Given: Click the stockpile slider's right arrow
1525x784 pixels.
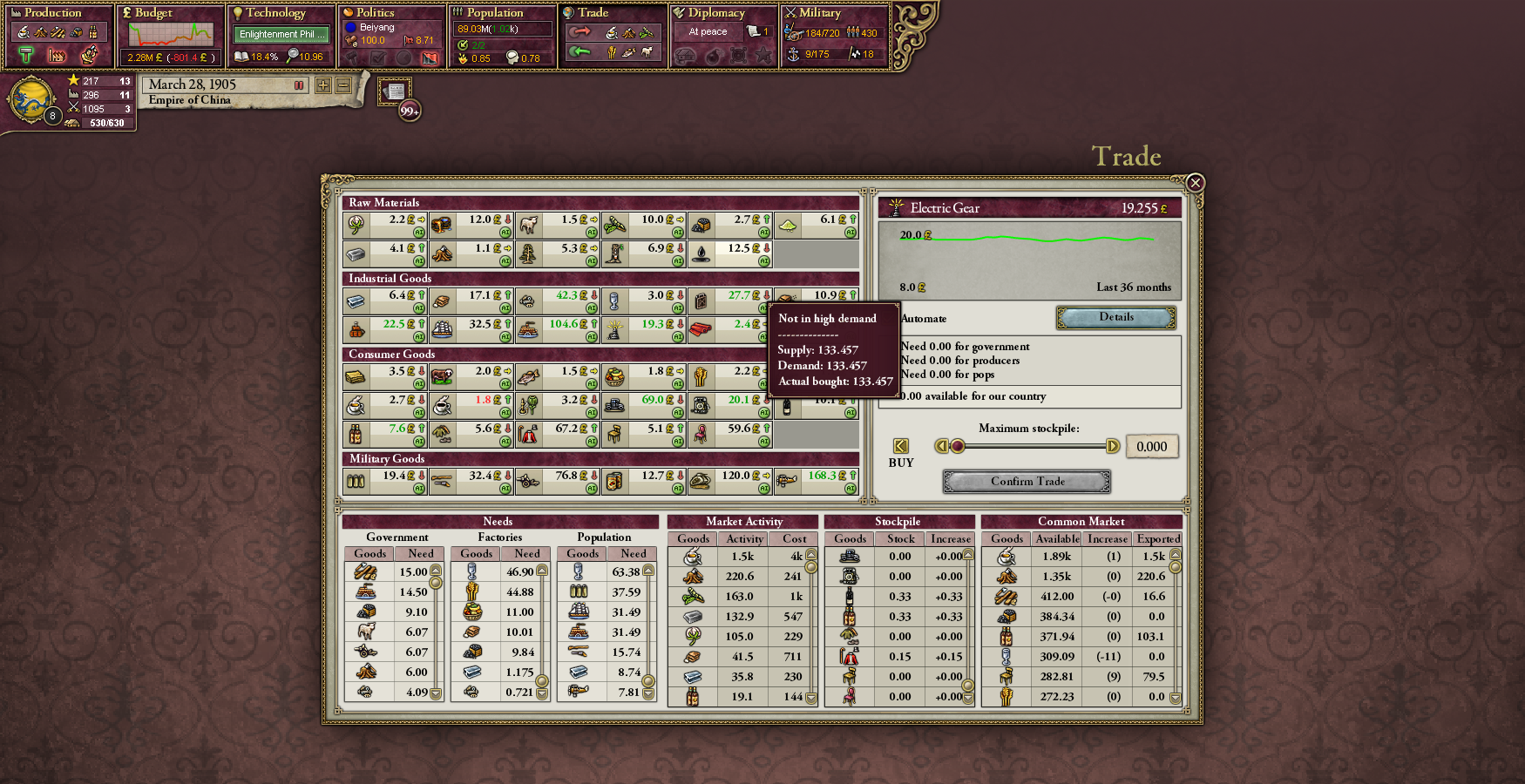Looking at the screenshot, I should (1112, 446).
